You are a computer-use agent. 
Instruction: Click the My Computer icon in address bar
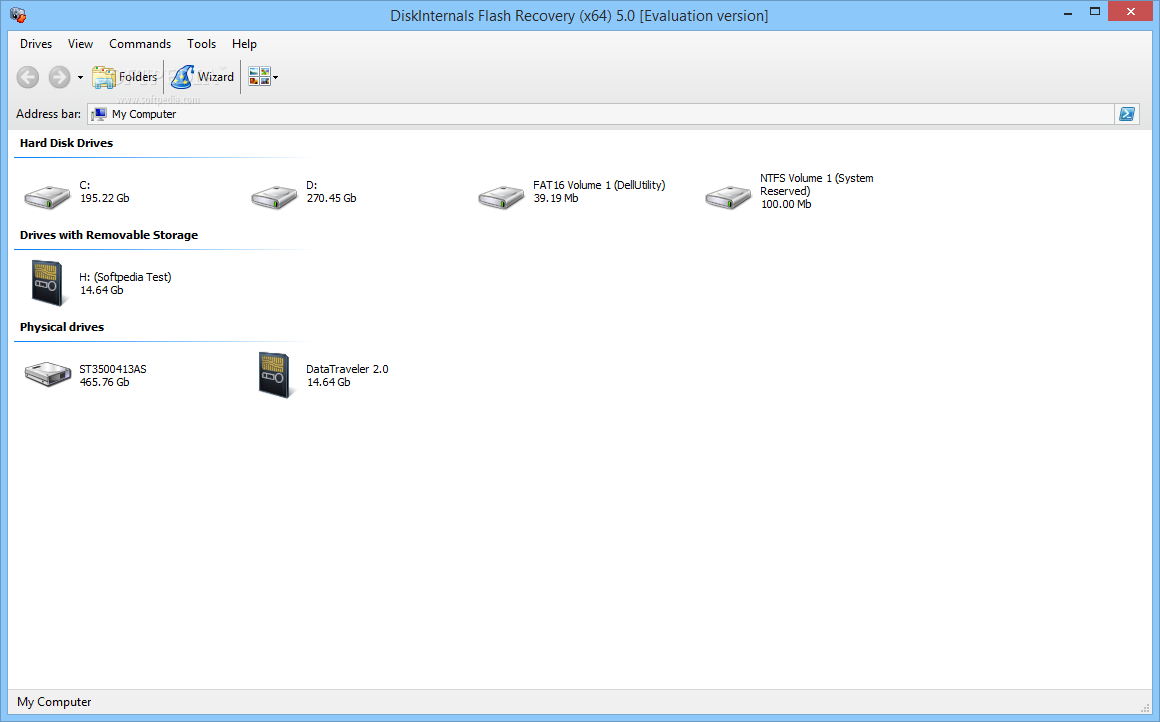point(98,114)
